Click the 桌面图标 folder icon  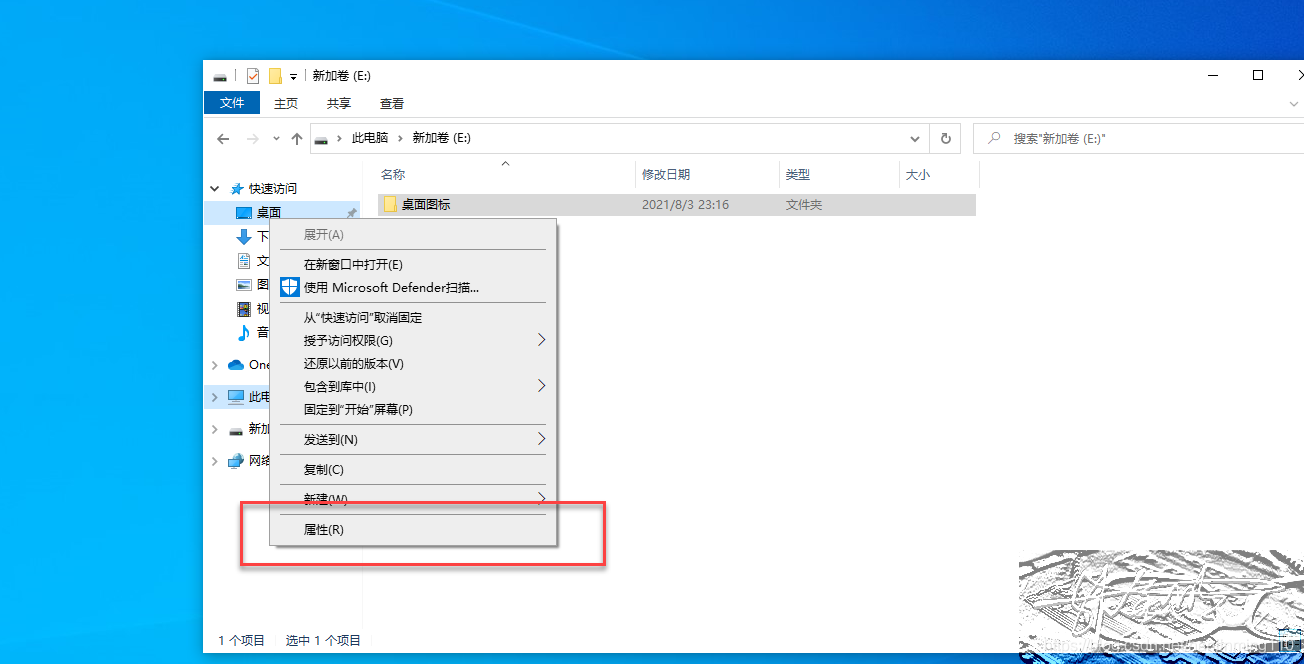(390, 204)
